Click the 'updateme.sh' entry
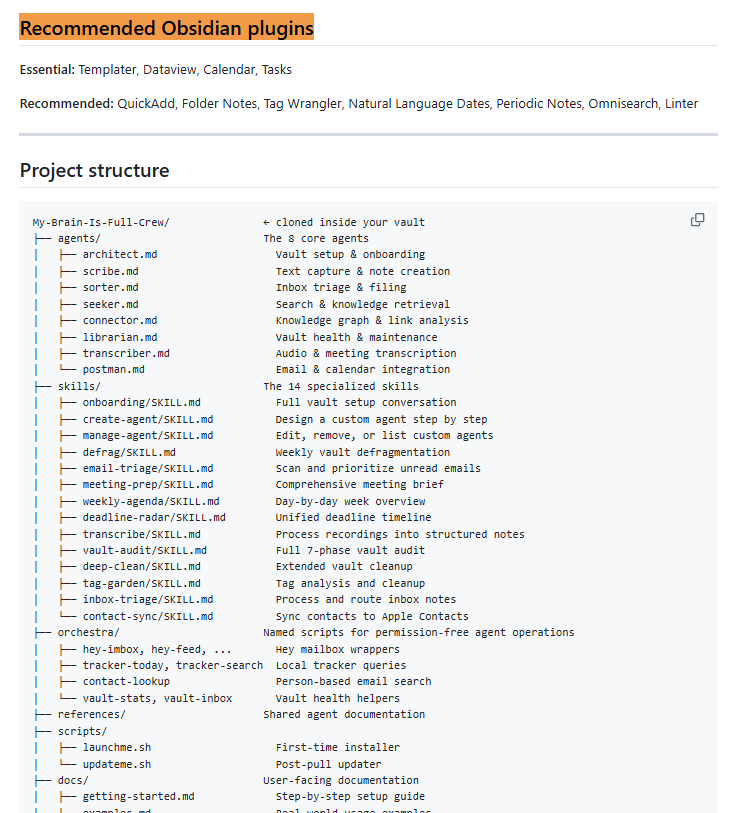Screen dimensions: 737x813 point(117,764)
